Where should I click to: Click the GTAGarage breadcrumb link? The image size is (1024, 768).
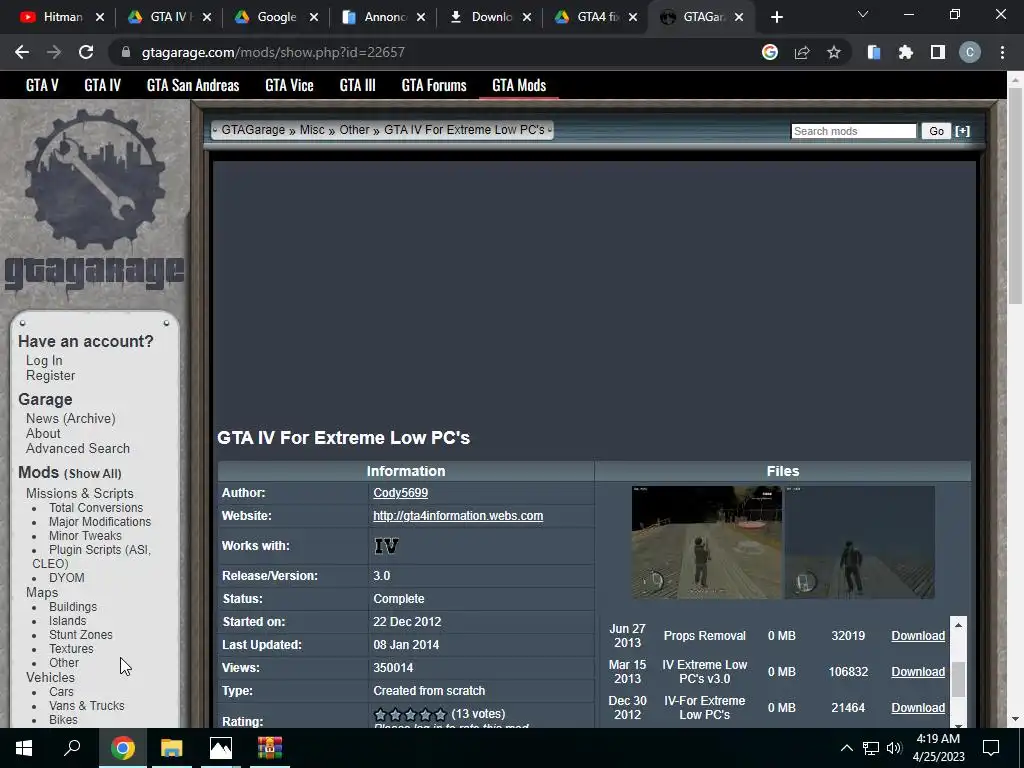coord(253,129)
